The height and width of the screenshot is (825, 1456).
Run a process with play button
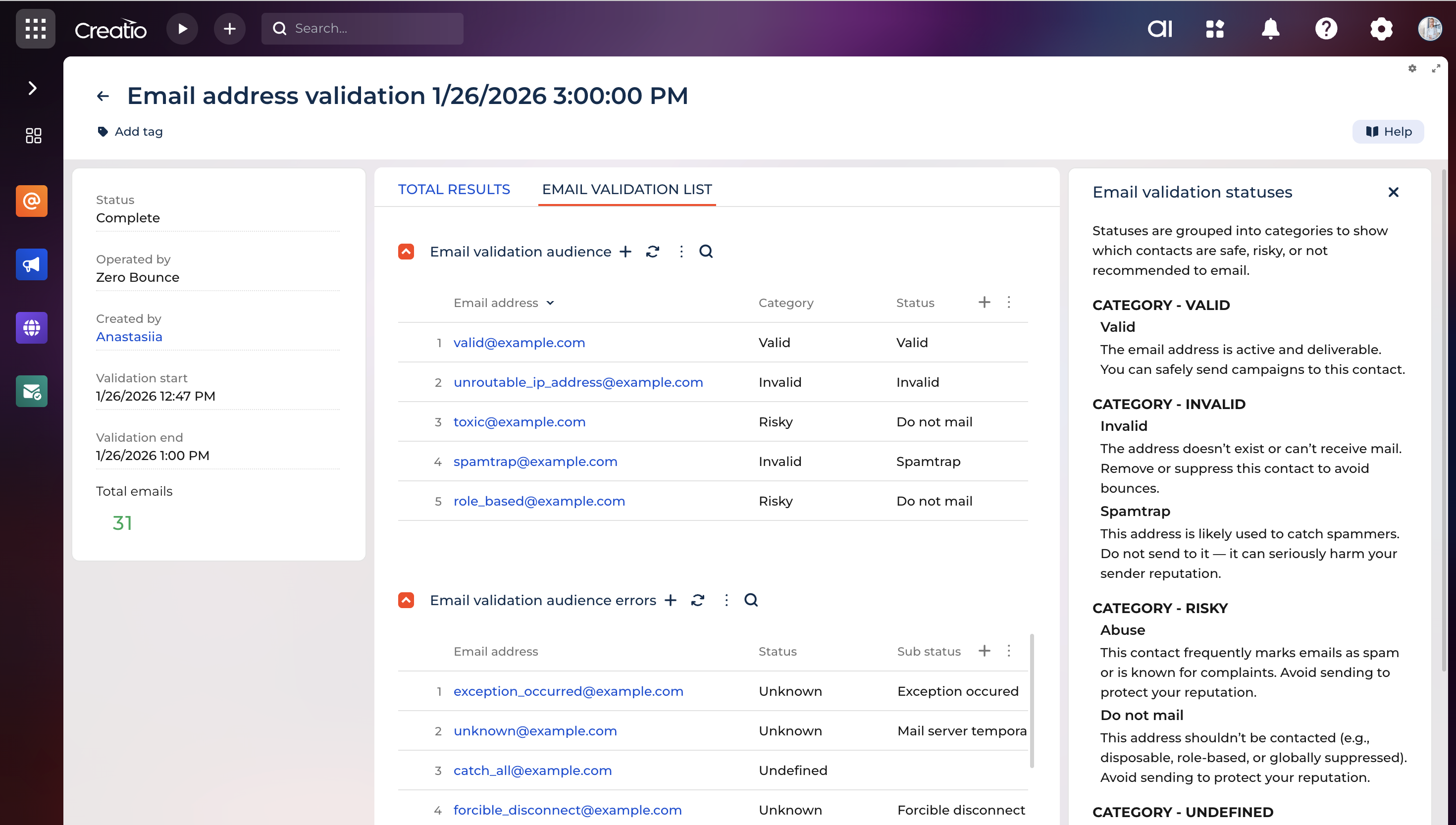[182, 28]
